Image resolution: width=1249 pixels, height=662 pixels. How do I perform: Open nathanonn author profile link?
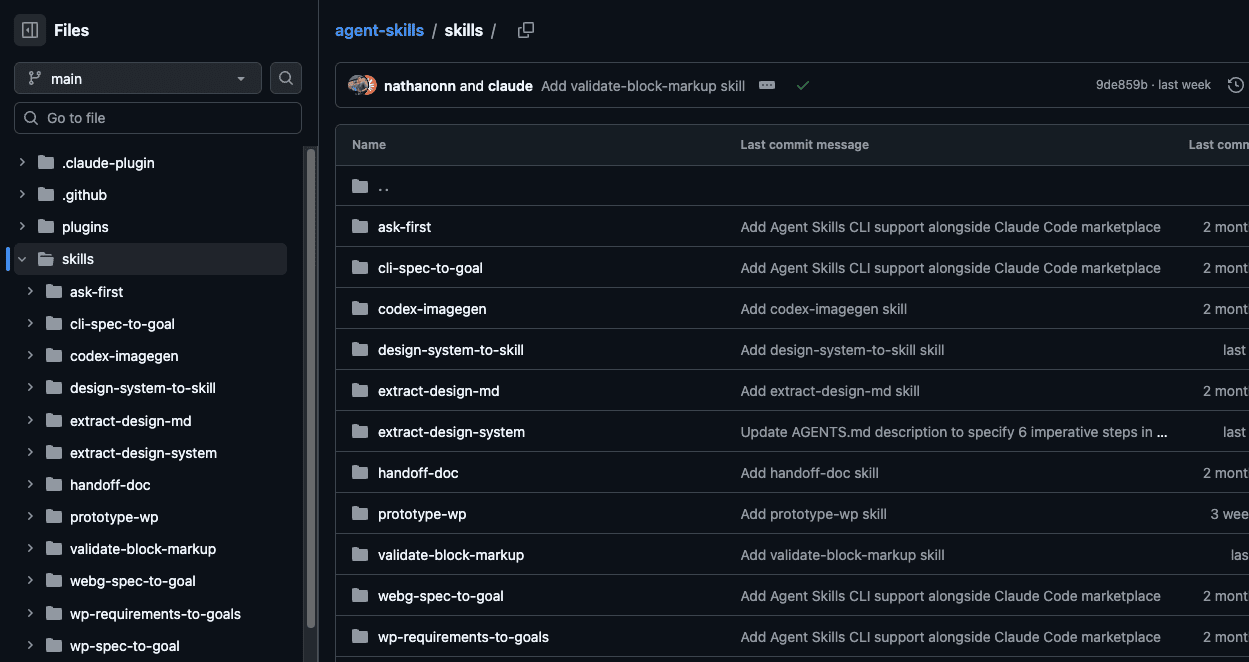420,86
